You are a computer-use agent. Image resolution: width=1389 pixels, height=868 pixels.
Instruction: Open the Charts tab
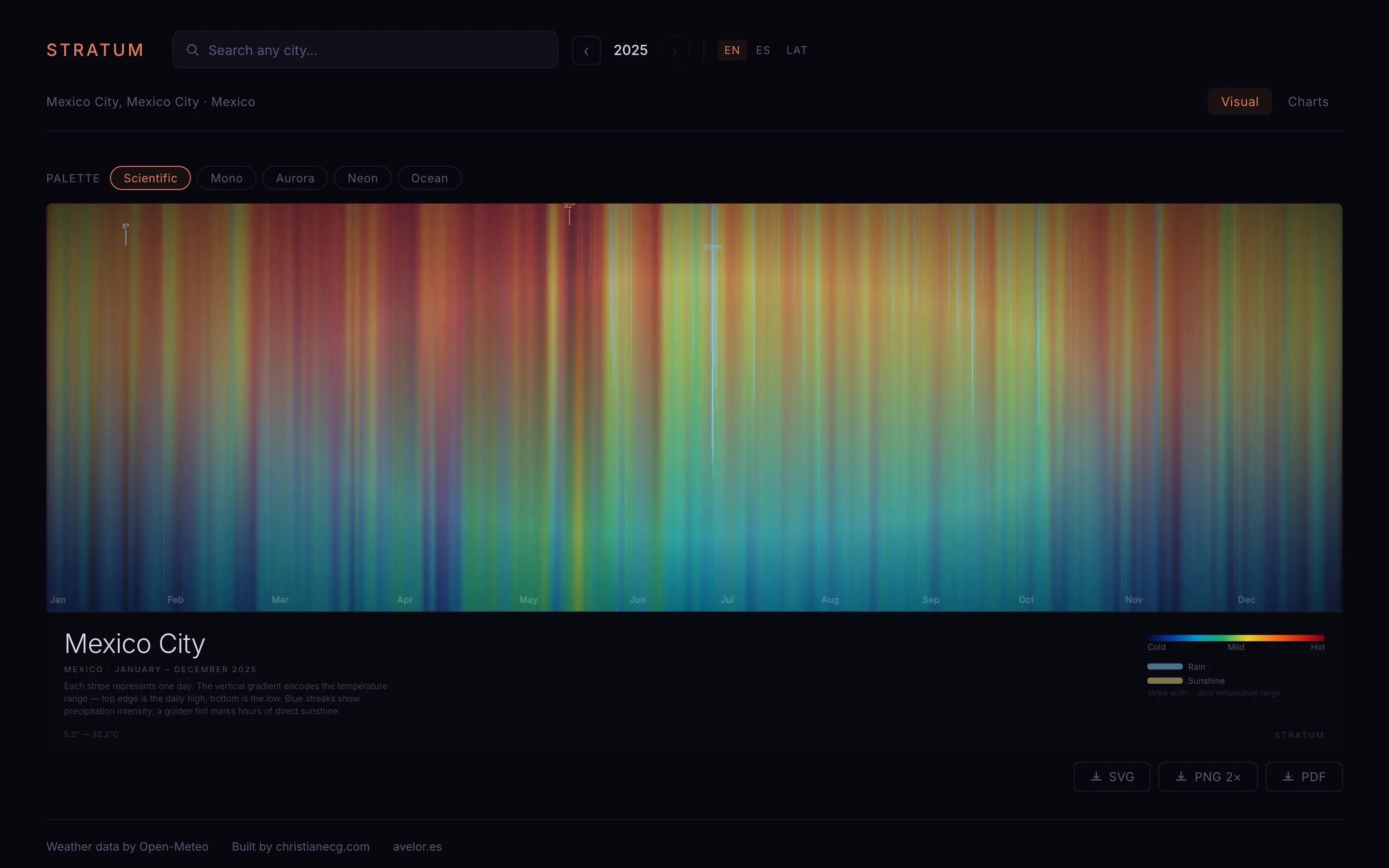pyautogui.click(x=1308, y=102)
